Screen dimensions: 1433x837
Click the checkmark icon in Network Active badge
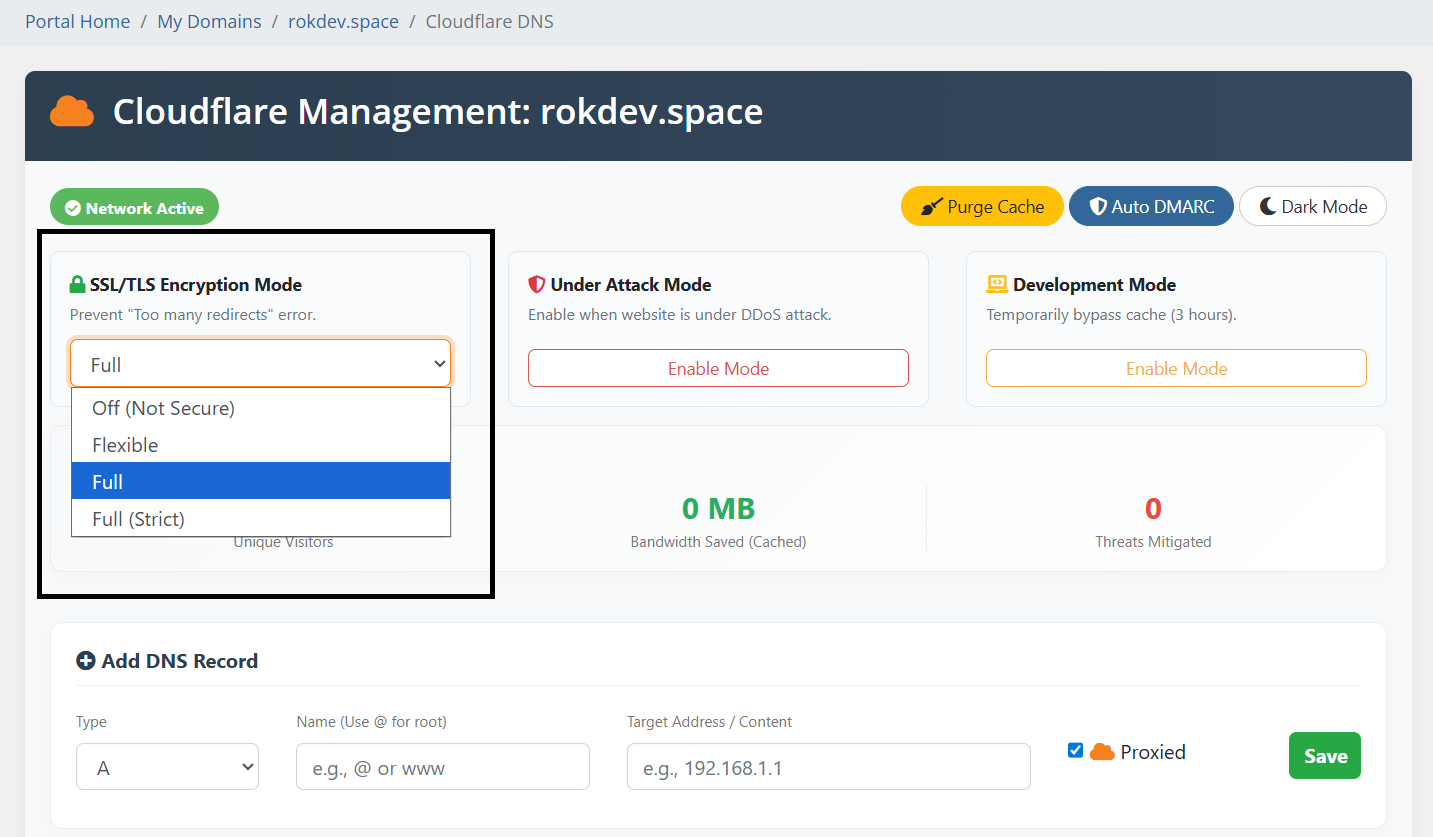(x=73, y=208)
